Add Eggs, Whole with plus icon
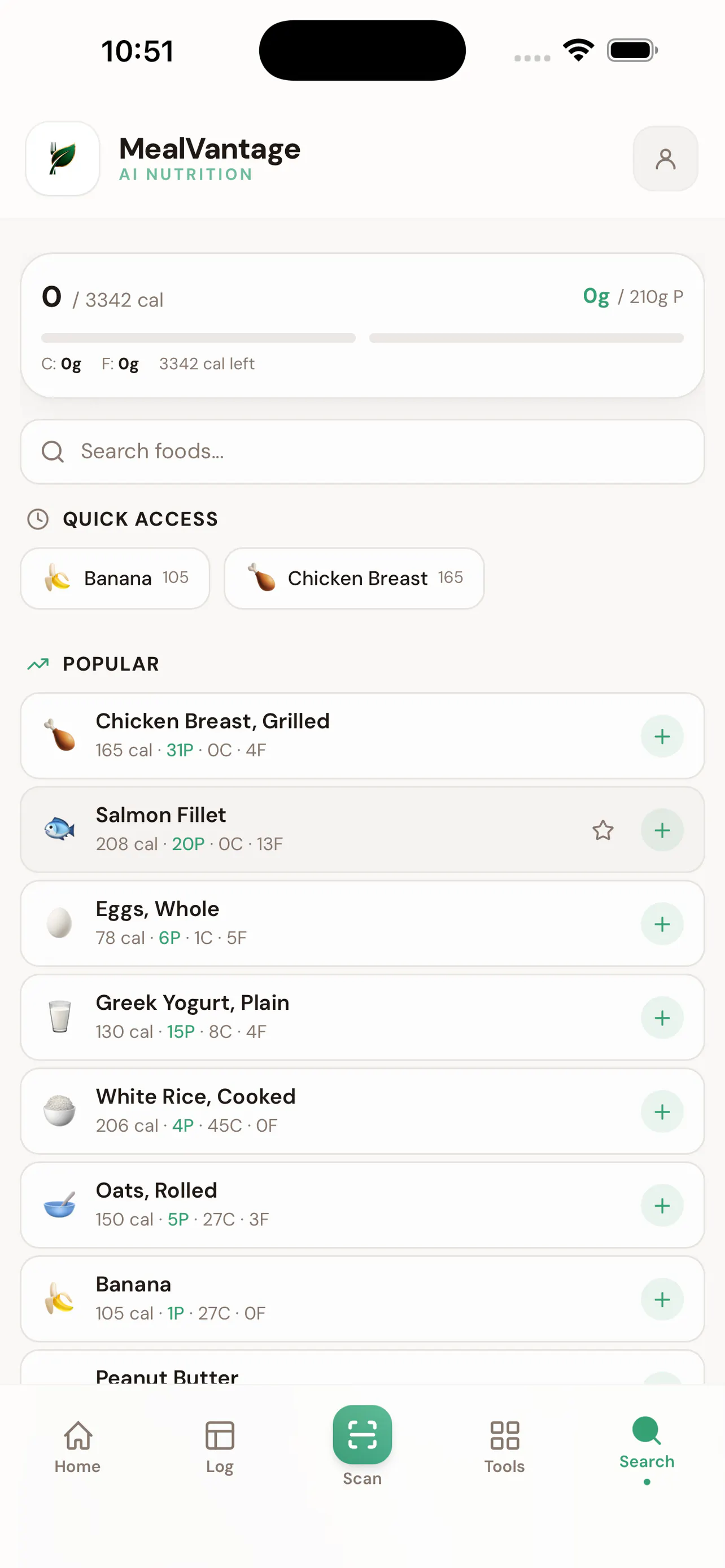The width and height of the screenshot is (725, 1568). [662, 923]
